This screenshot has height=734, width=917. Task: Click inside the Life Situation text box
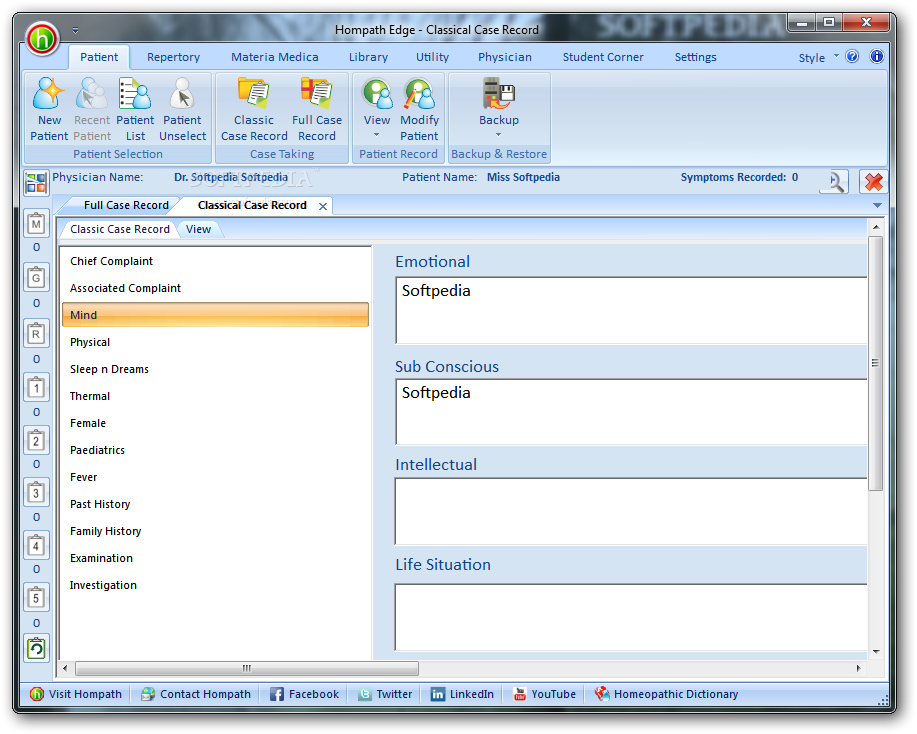[631, 617]
